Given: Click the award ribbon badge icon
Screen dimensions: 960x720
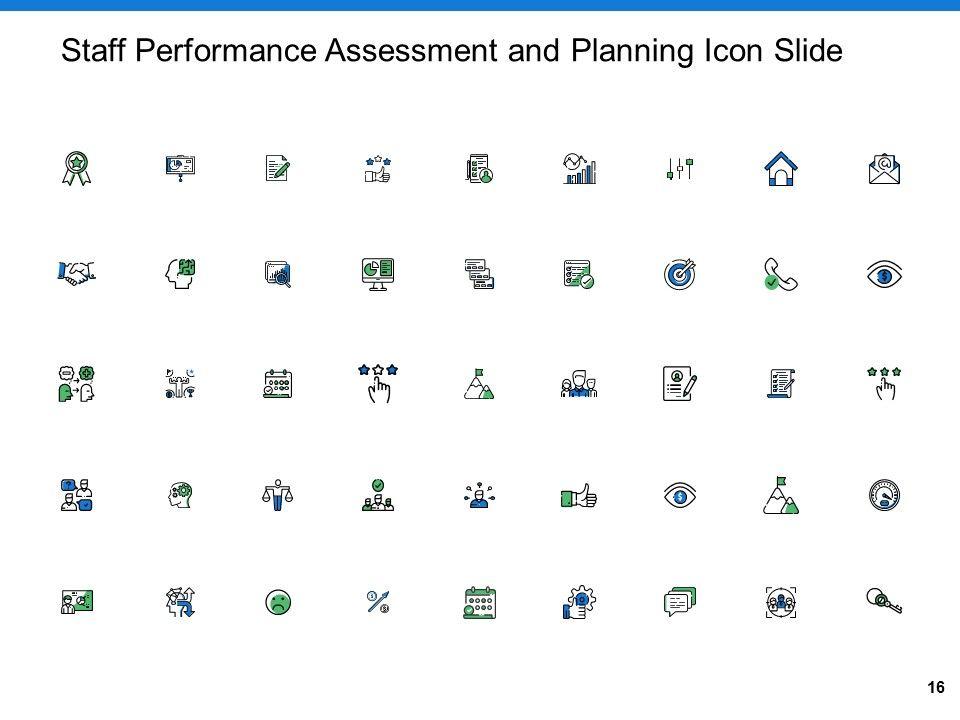Looking at the screenshot, I should (75, 169).
